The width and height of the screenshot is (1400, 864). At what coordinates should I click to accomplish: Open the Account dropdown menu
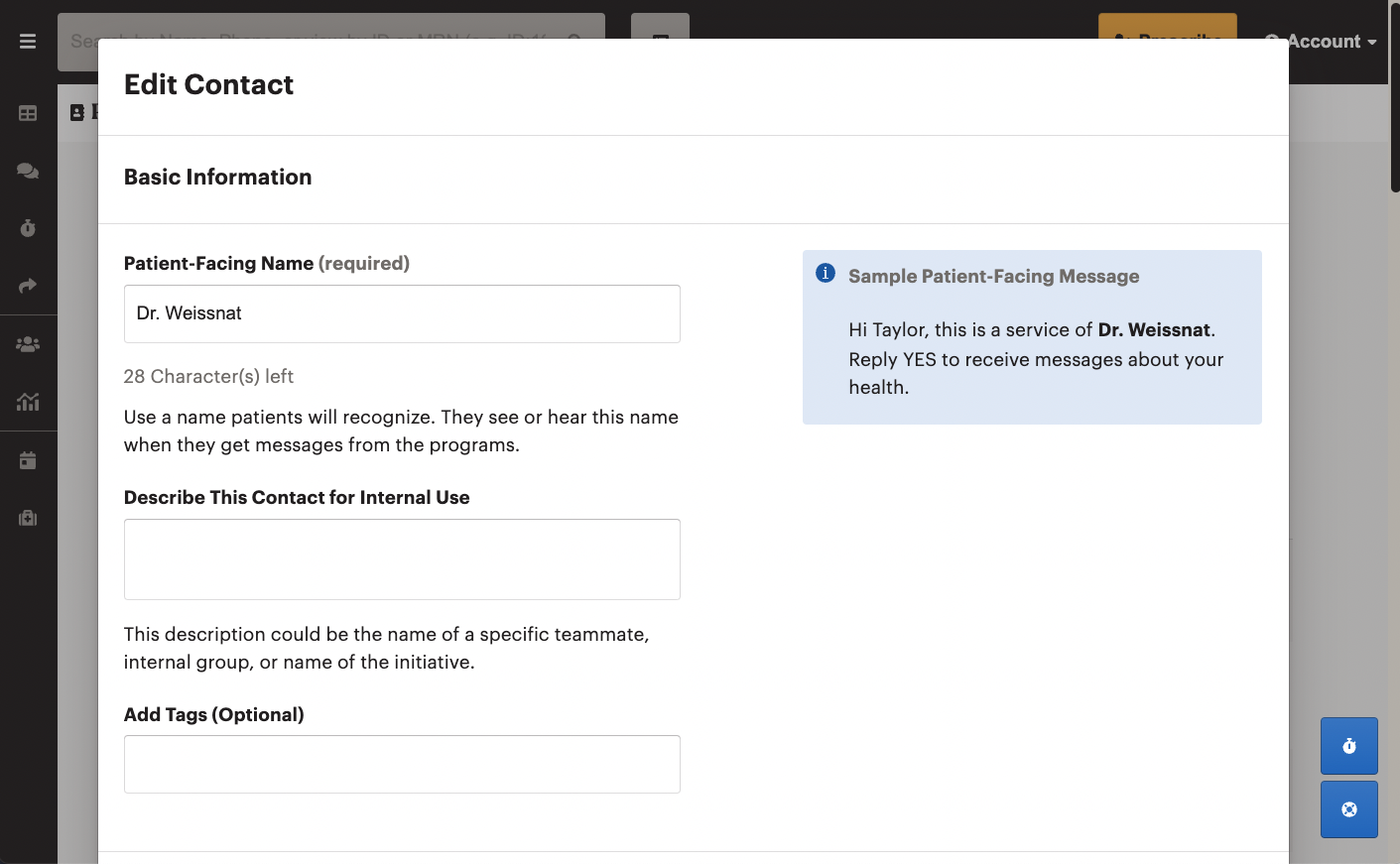(1322, 42)
